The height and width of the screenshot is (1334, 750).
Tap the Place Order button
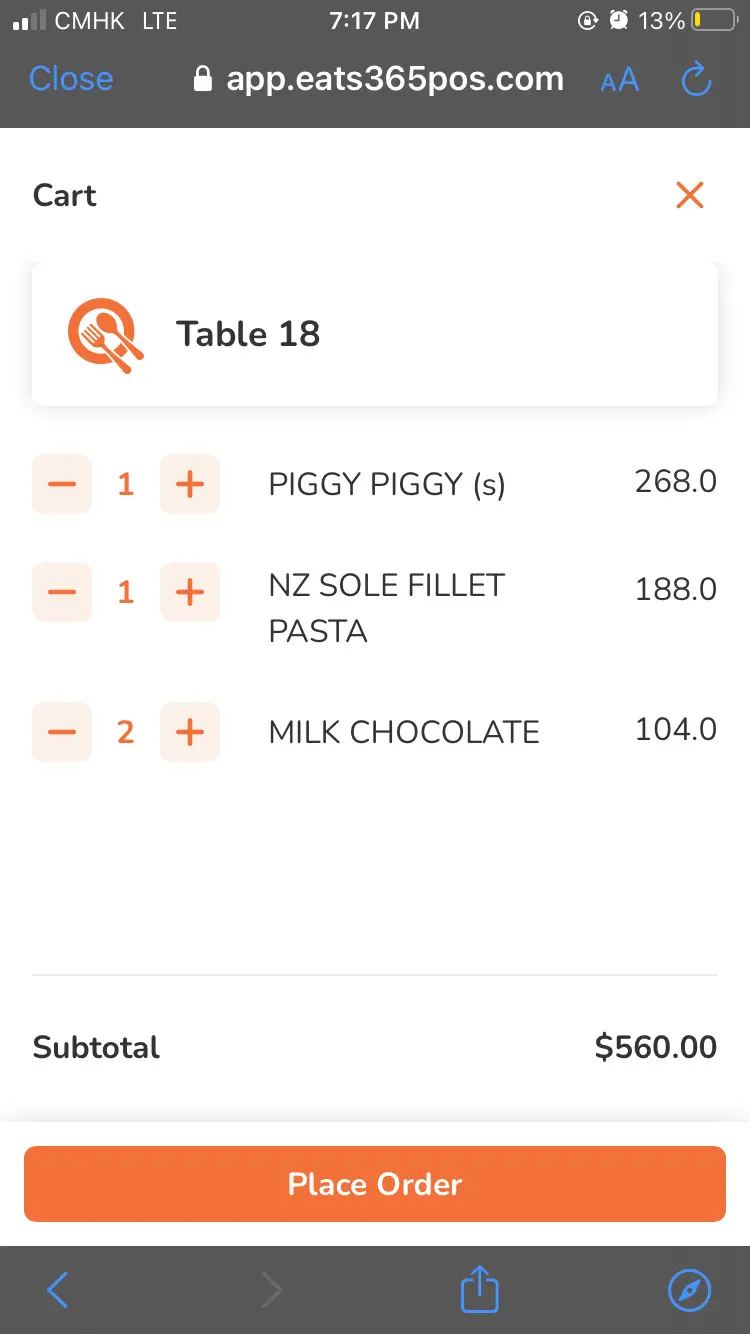375,1184
